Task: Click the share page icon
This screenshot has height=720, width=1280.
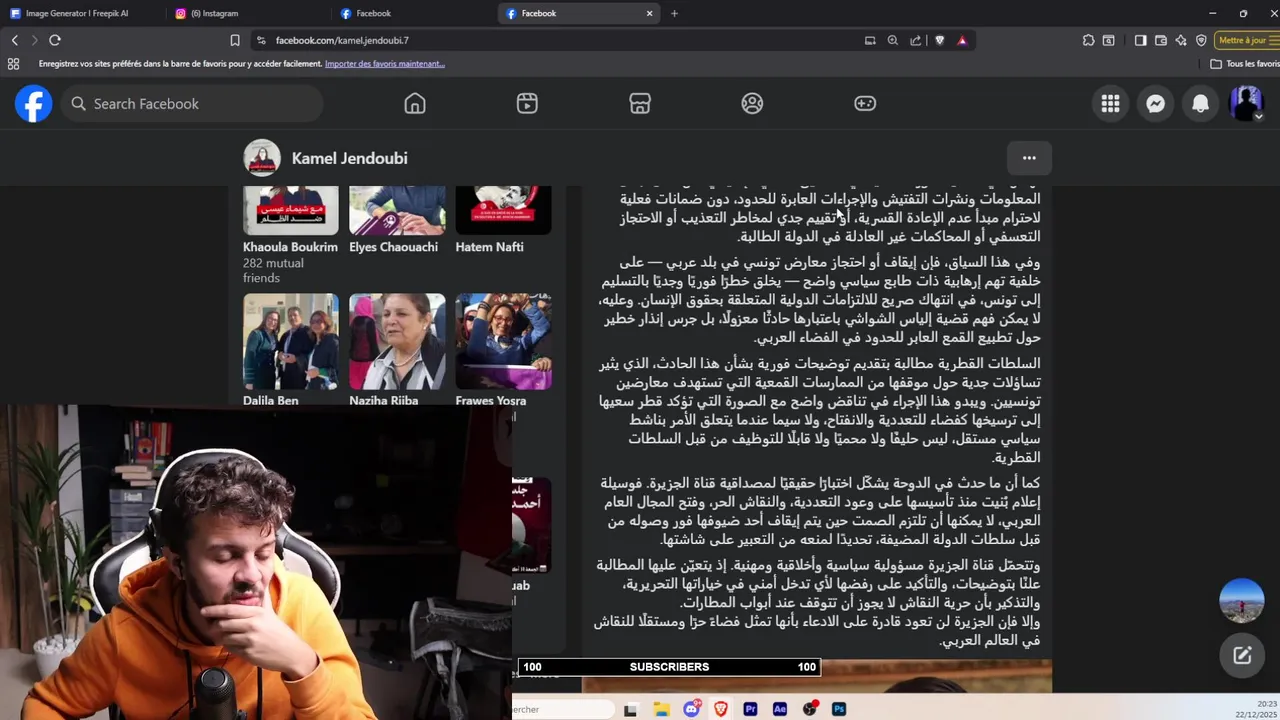Action: (916, 40)
